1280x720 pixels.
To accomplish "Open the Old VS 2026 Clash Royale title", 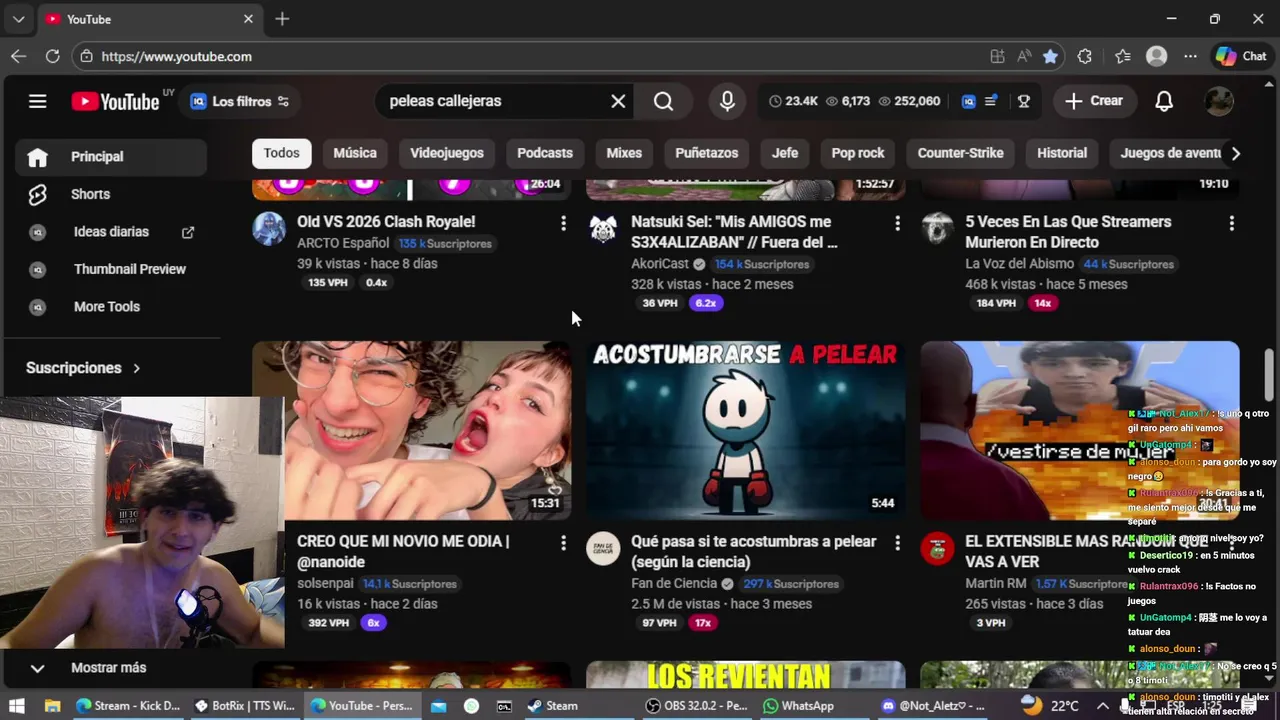I will click(x=386, y=222).
